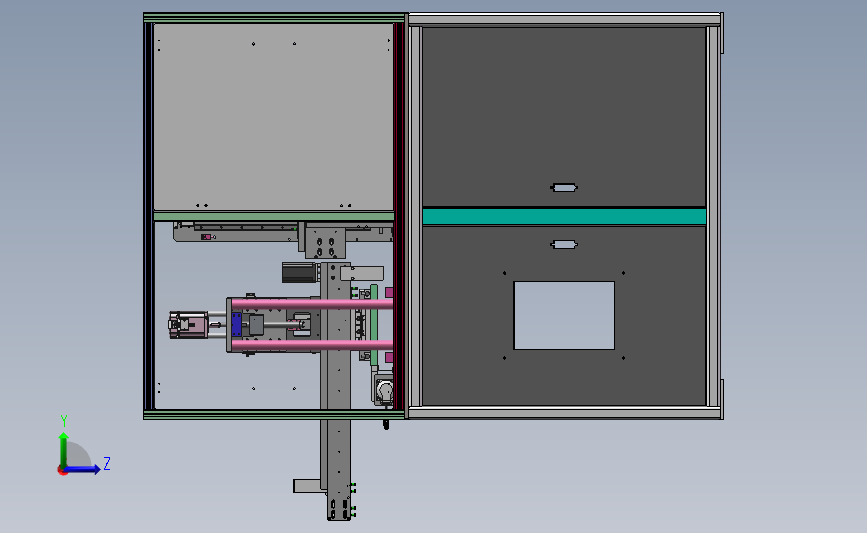Select the rectangular window cutout in the dark panel
The image size is (867, 533).
pos(564,316)
